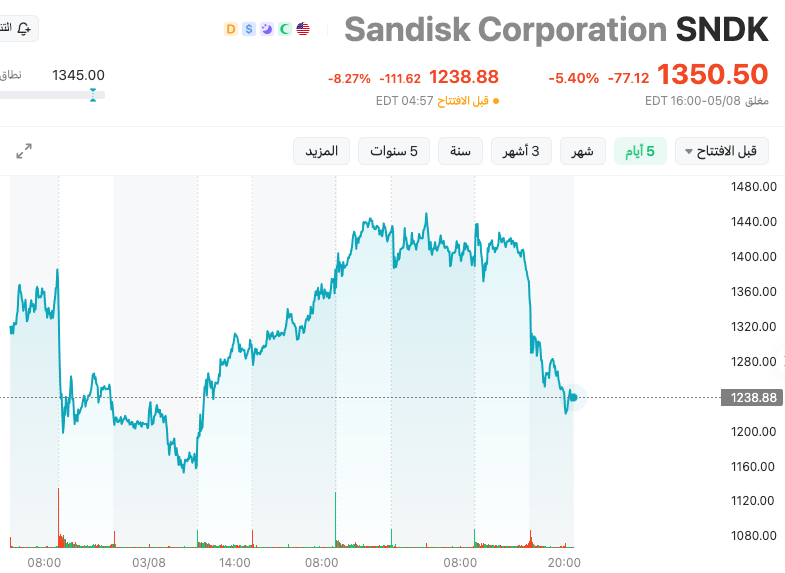Click the blue dollar sign badge icon

pyautogui.click(x=249, y=29)
